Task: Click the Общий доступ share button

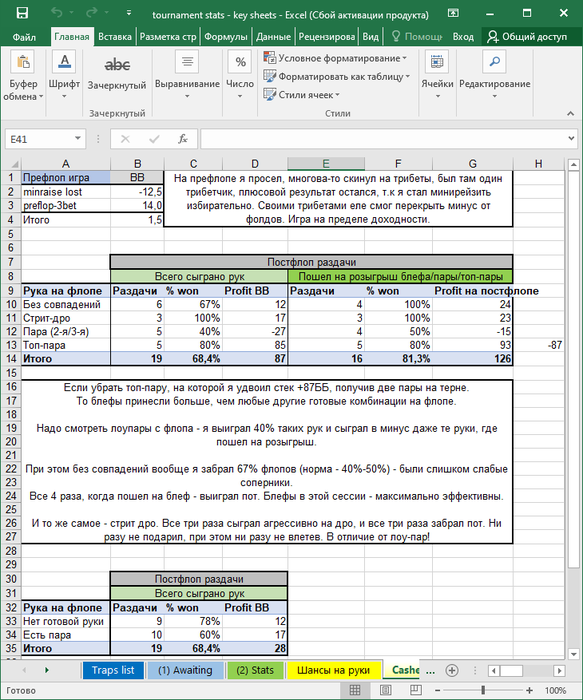Action: [x=528, y=37]
